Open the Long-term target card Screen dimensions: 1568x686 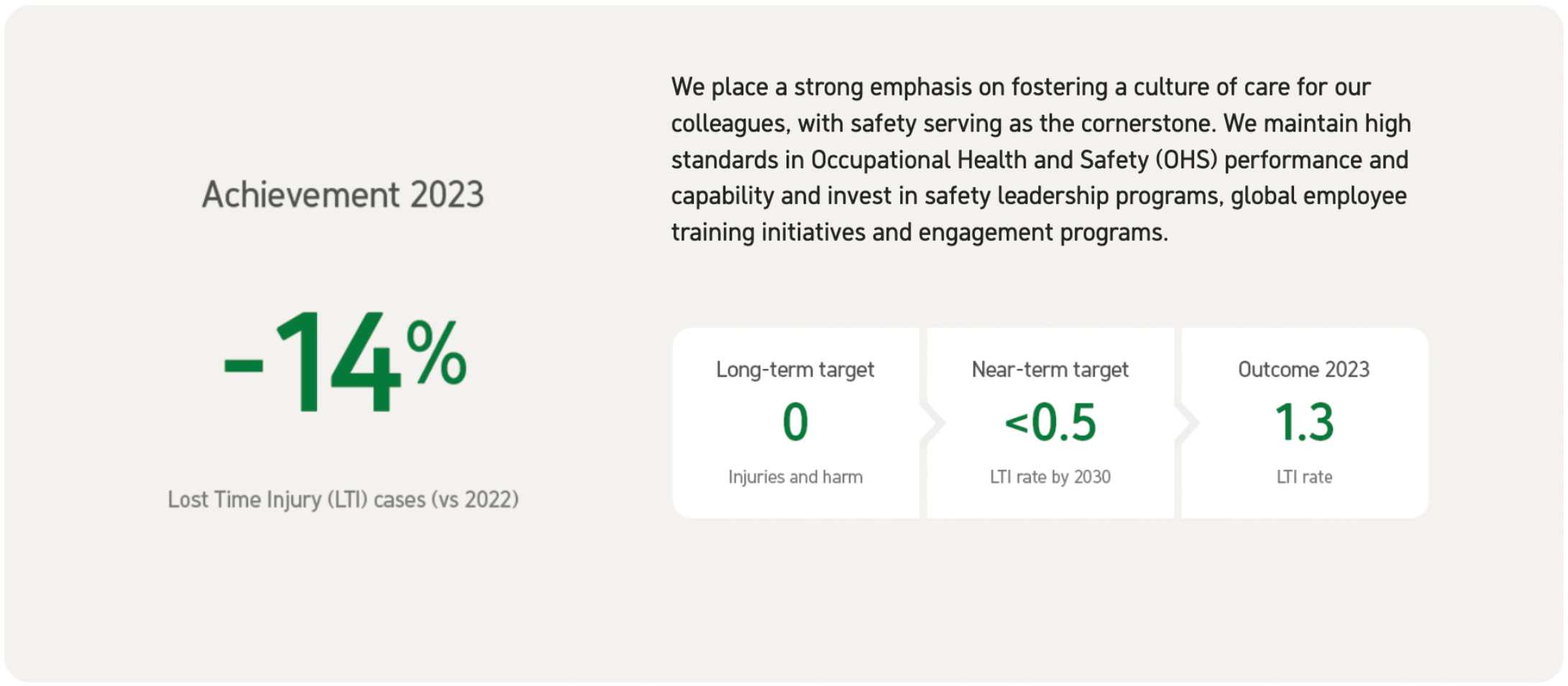(x=796, y=423)
